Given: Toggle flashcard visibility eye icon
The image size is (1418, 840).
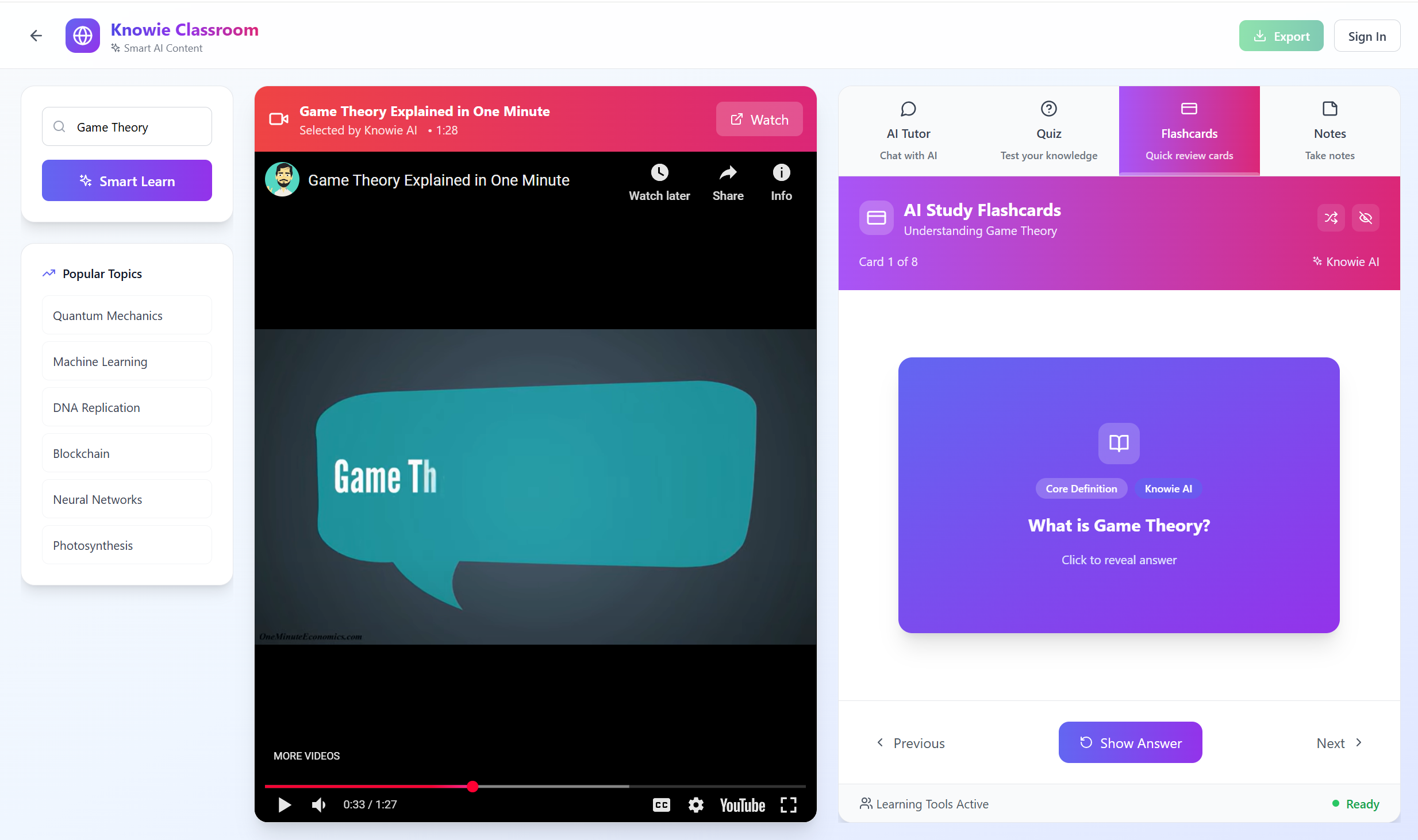Looking at the screenshot, I should click(1366, 218).
